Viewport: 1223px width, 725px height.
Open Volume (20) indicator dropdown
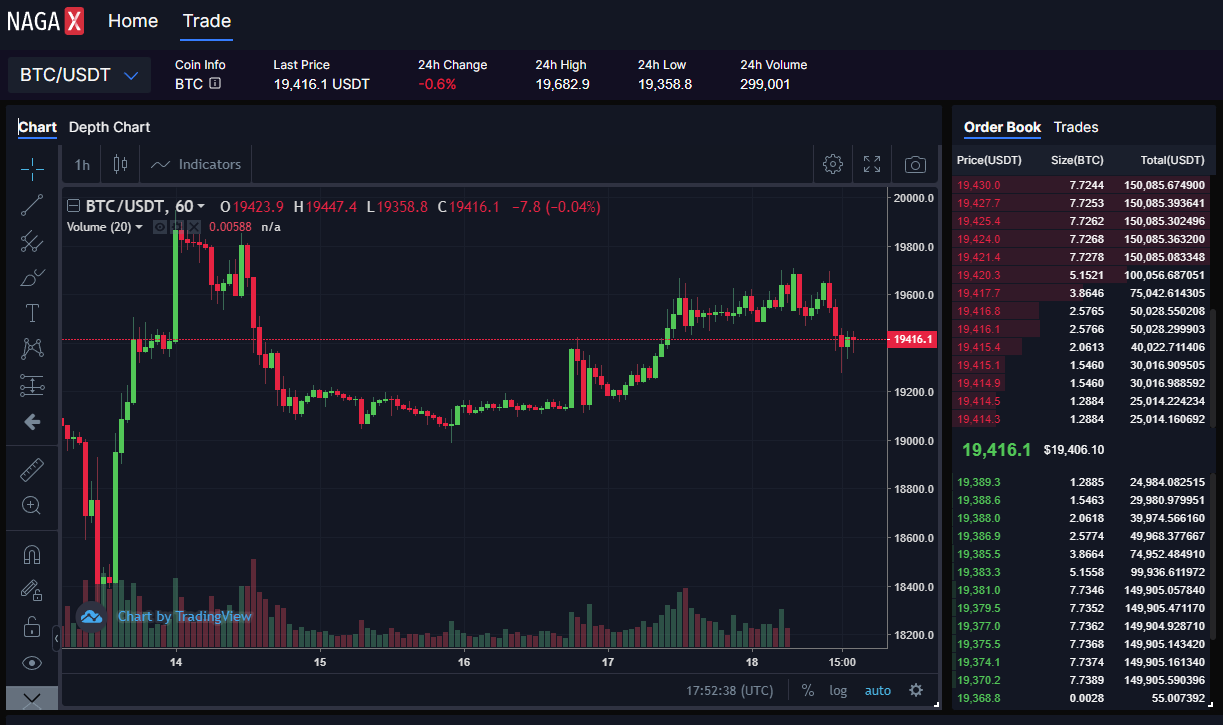(x=139, y=227)
